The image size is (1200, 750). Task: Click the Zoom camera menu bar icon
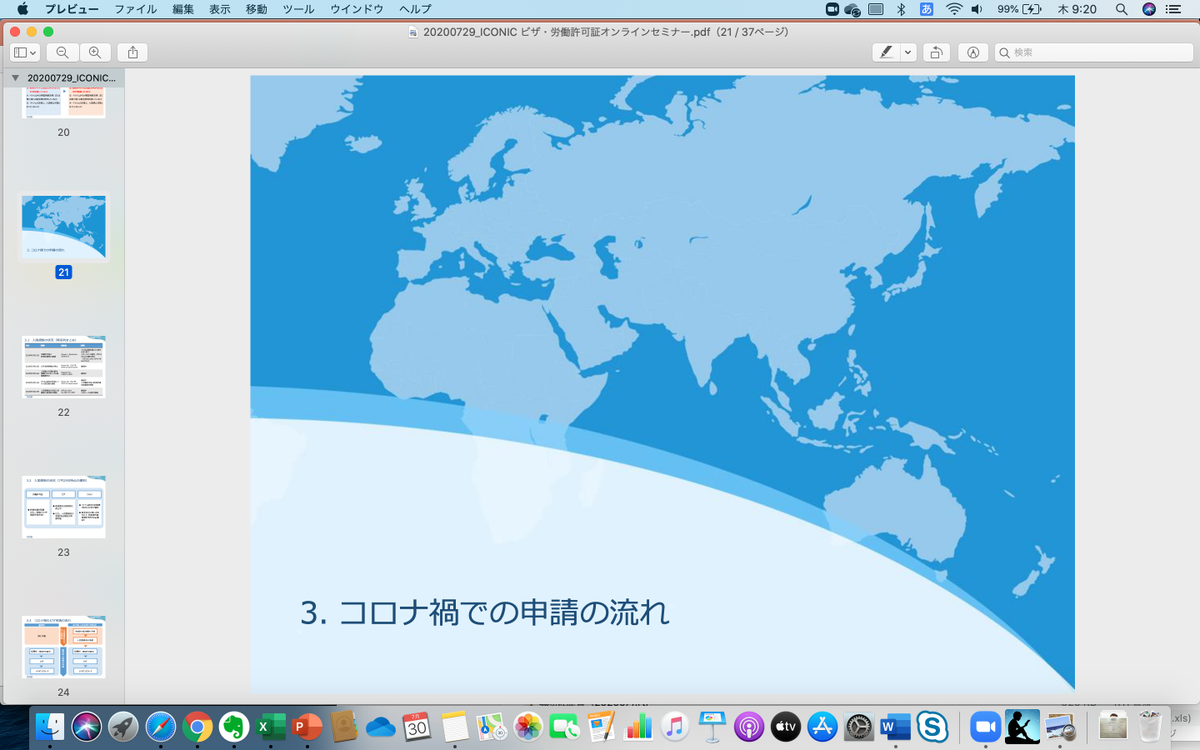tap(832, 9)
